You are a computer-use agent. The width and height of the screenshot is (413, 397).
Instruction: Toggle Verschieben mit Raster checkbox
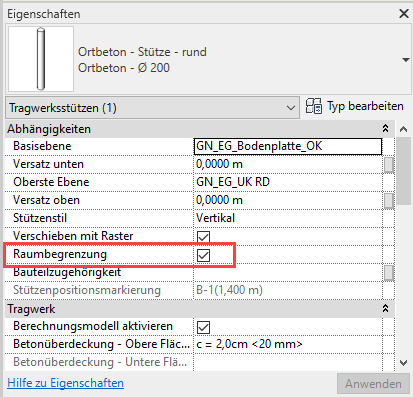(x=203, y=237)
